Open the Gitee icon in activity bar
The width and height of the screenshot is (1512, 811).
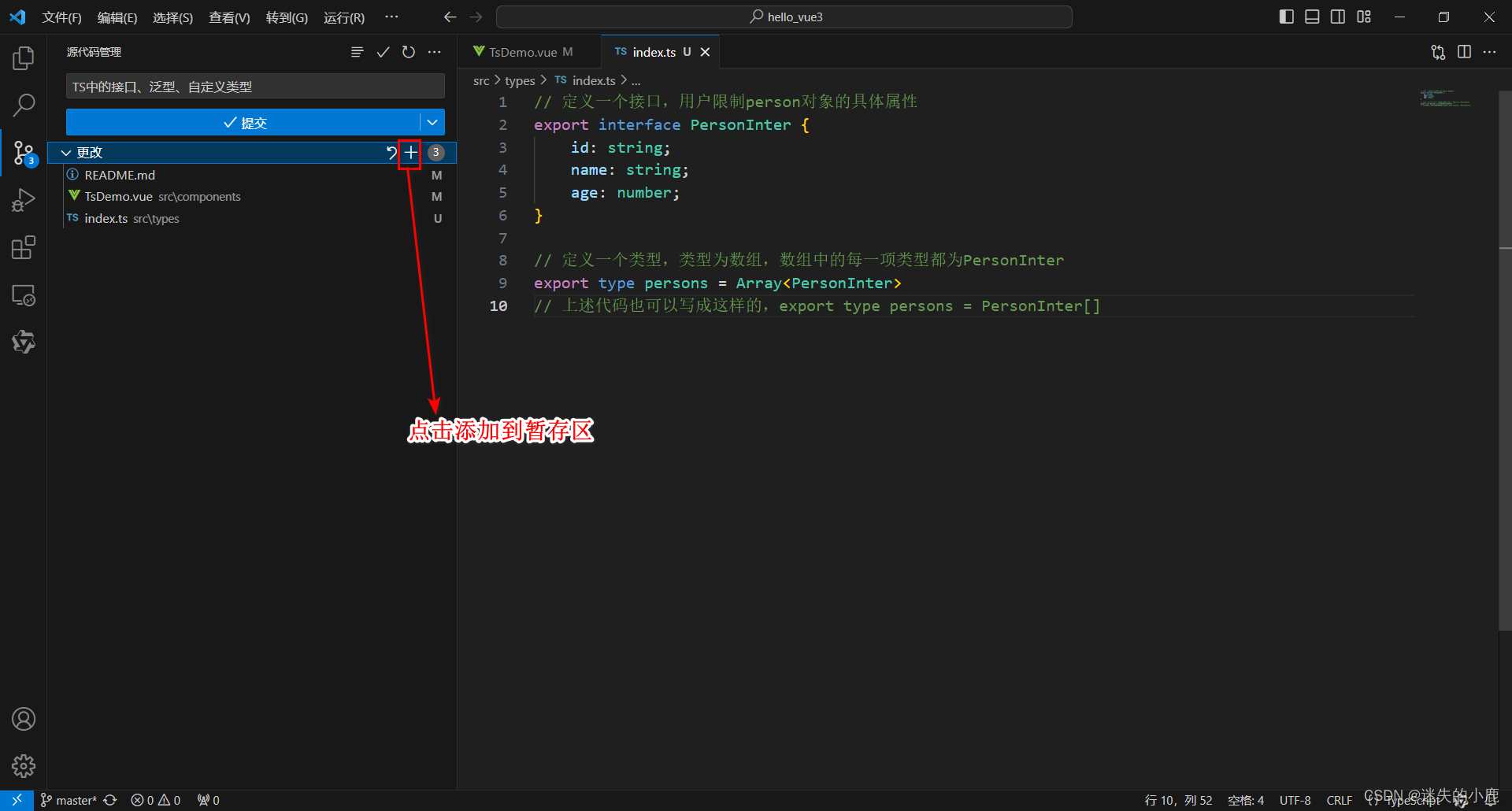24,342
